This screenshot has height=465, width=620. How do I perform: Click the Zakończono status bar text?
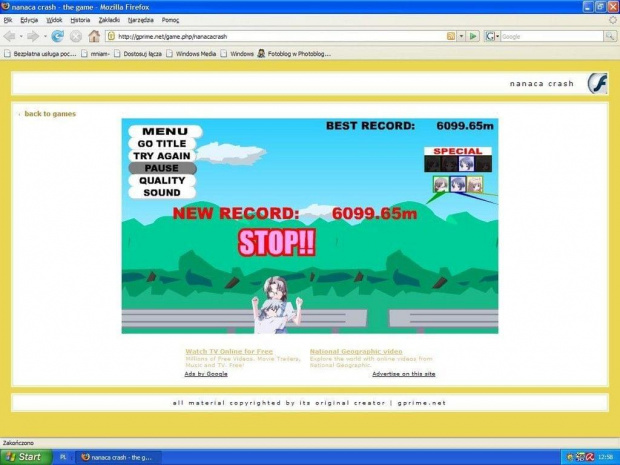tap(18, 443)
